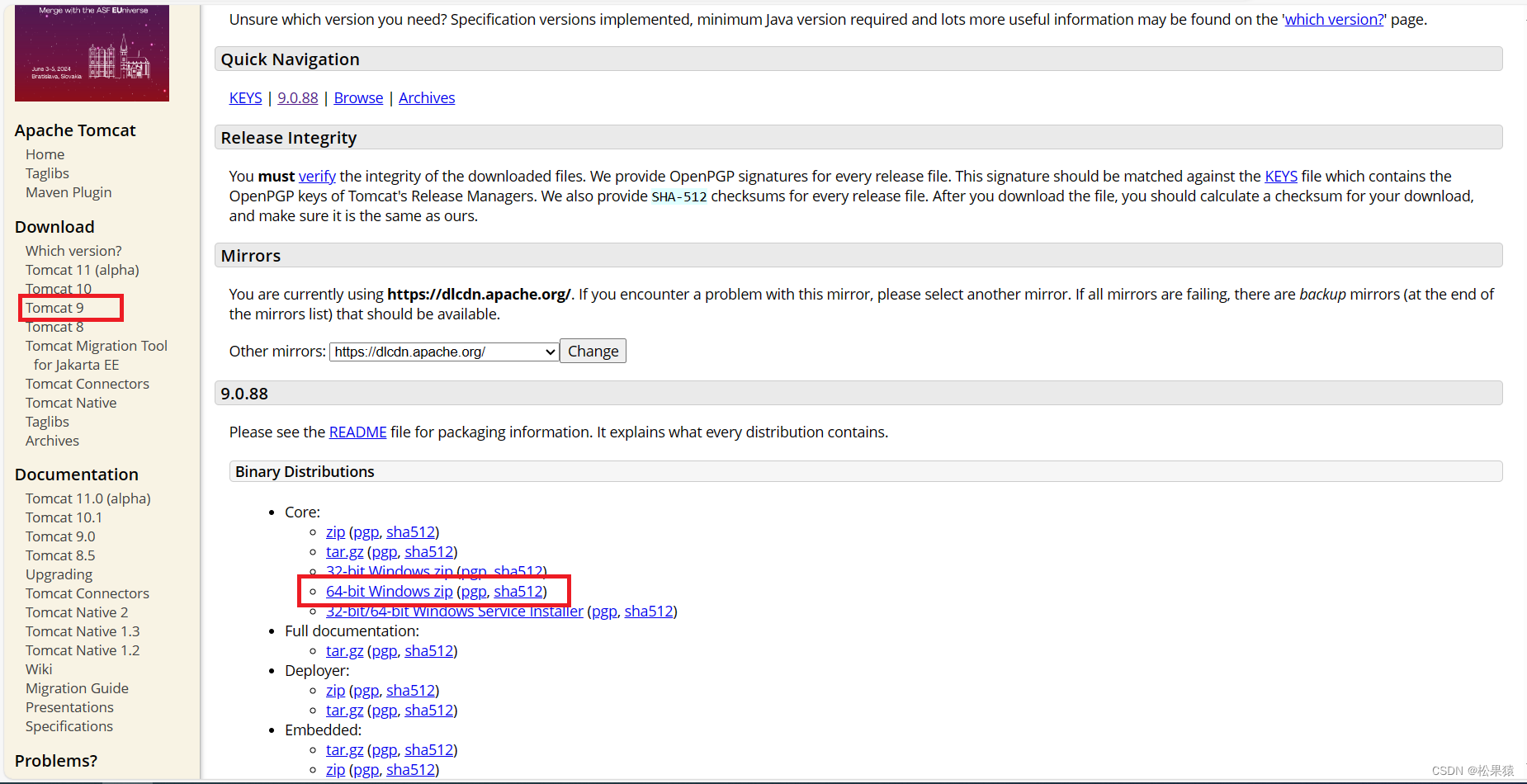Image resolution: width=1527 pixels, height=784 pixels.
Task: Open the Migration Guide
Action: pyautogui.click(x=77, y=687)
